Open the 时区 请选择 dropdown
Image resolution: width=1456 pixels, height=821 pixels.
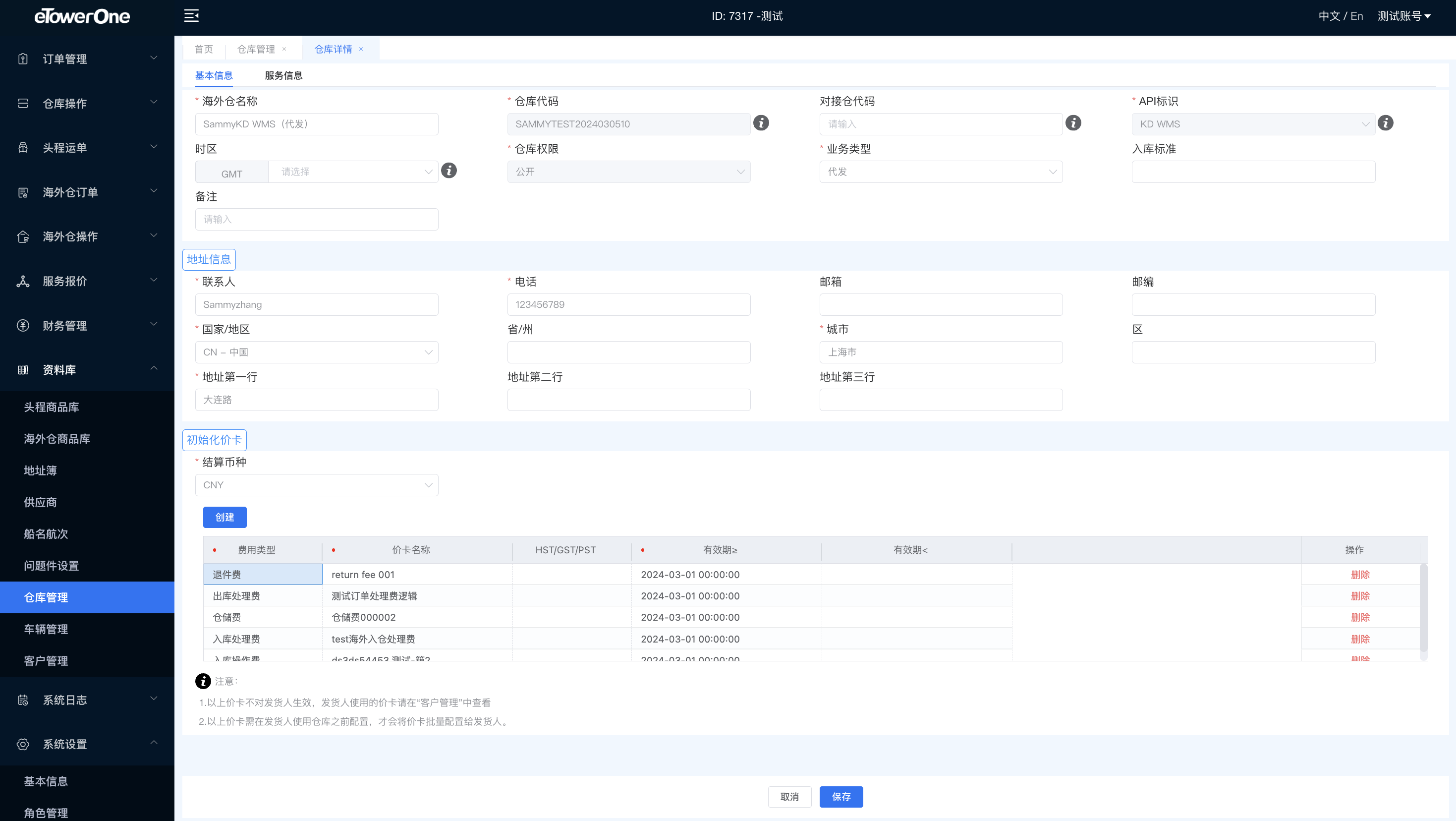(x=353, y=172)
